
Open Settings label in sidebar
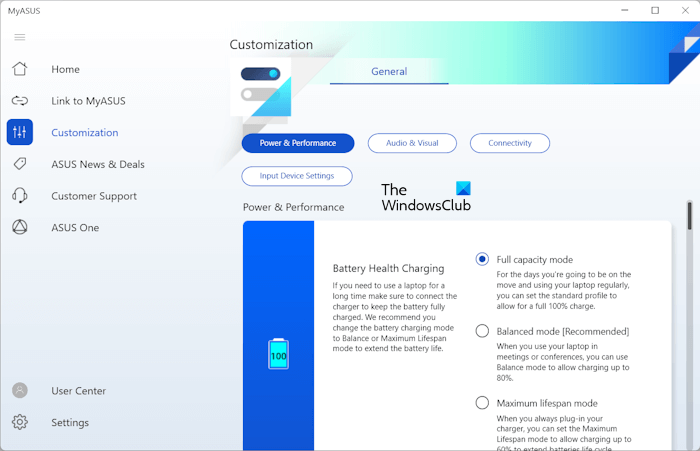pyautogui.click(x=70, y=422)
